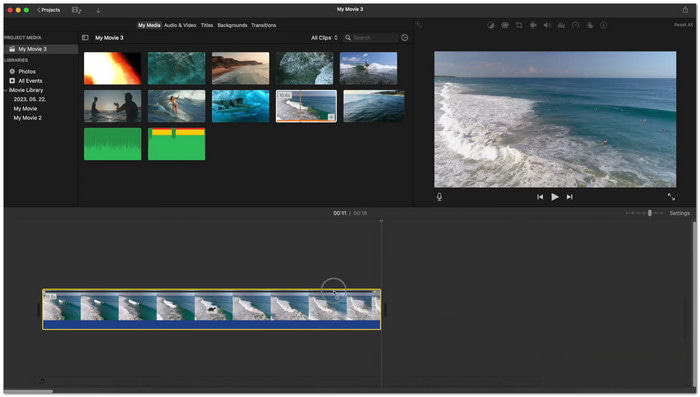Click the fullscreen playback arrows icon
700x397 pixels.
671,197
